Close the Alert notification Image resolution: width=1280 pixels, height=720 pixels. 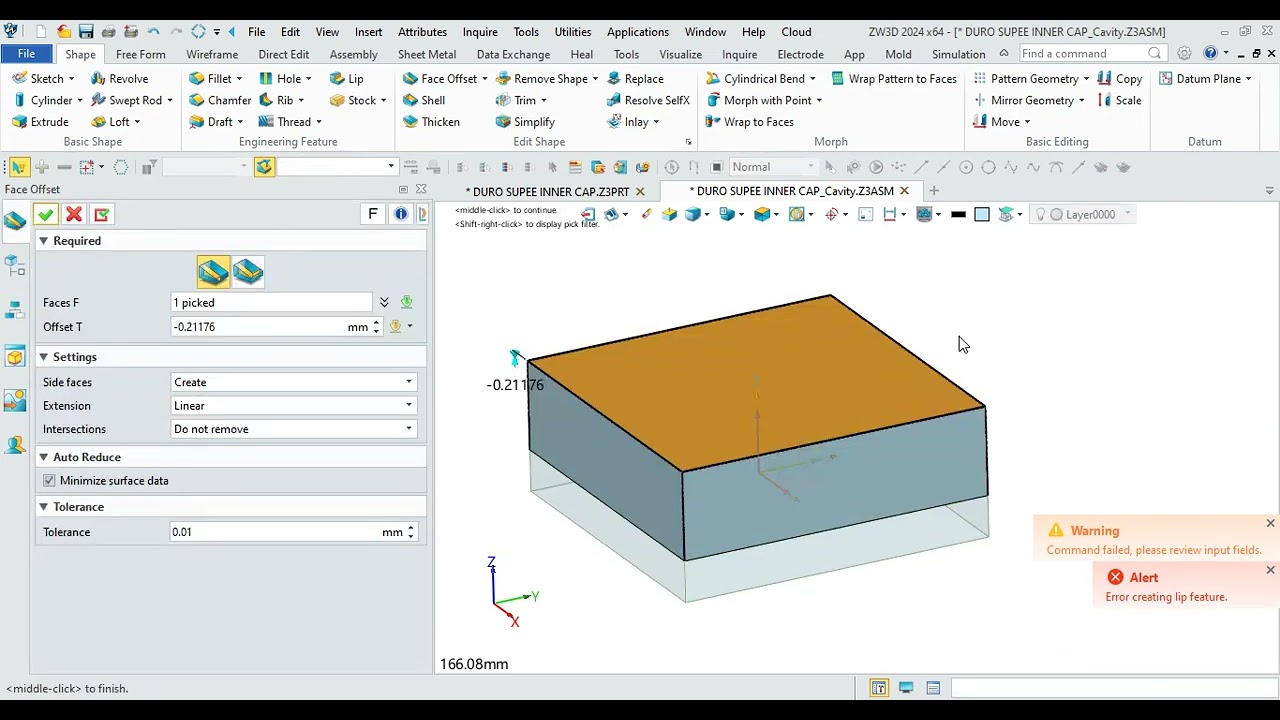pyautogui.click(x=1270, y=570)
